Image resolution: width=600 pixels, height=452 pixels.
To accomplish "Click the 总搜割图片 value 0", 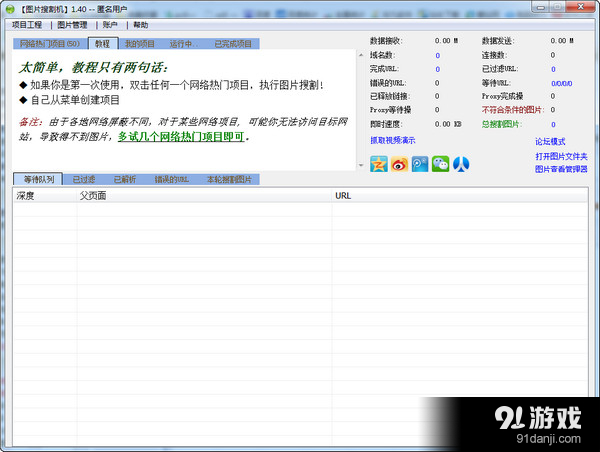I will point(553,124).
